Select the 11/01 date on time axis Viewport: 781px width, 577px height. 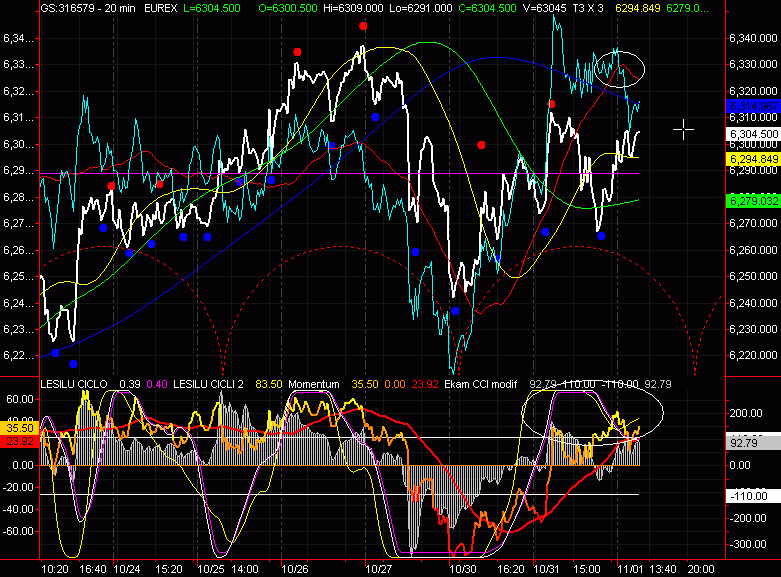pos(630,567)
